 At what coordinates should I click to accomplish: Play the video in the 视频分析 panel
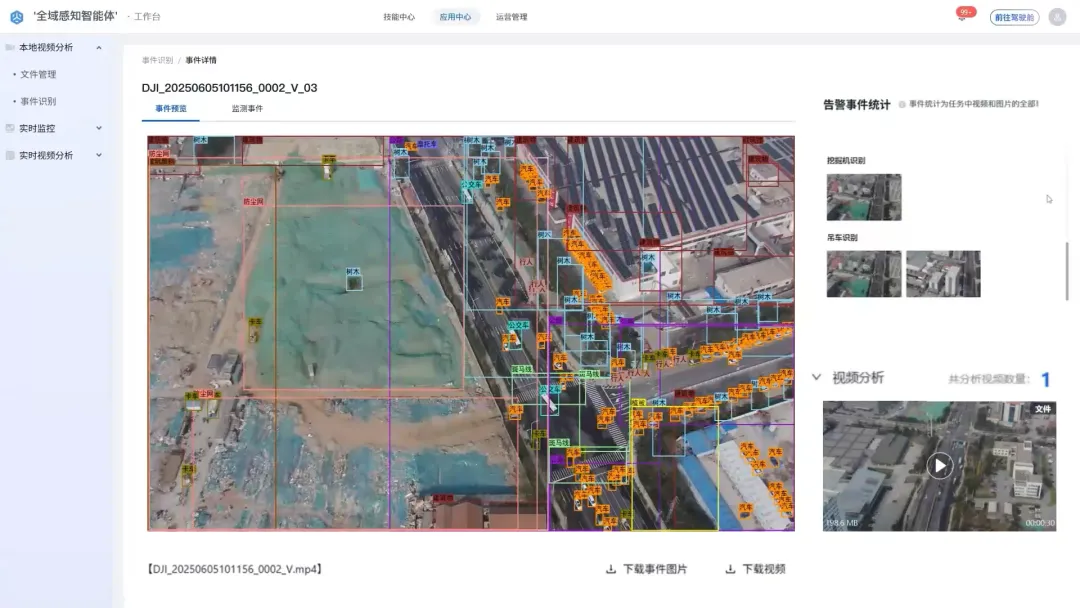tap(939, 466)
